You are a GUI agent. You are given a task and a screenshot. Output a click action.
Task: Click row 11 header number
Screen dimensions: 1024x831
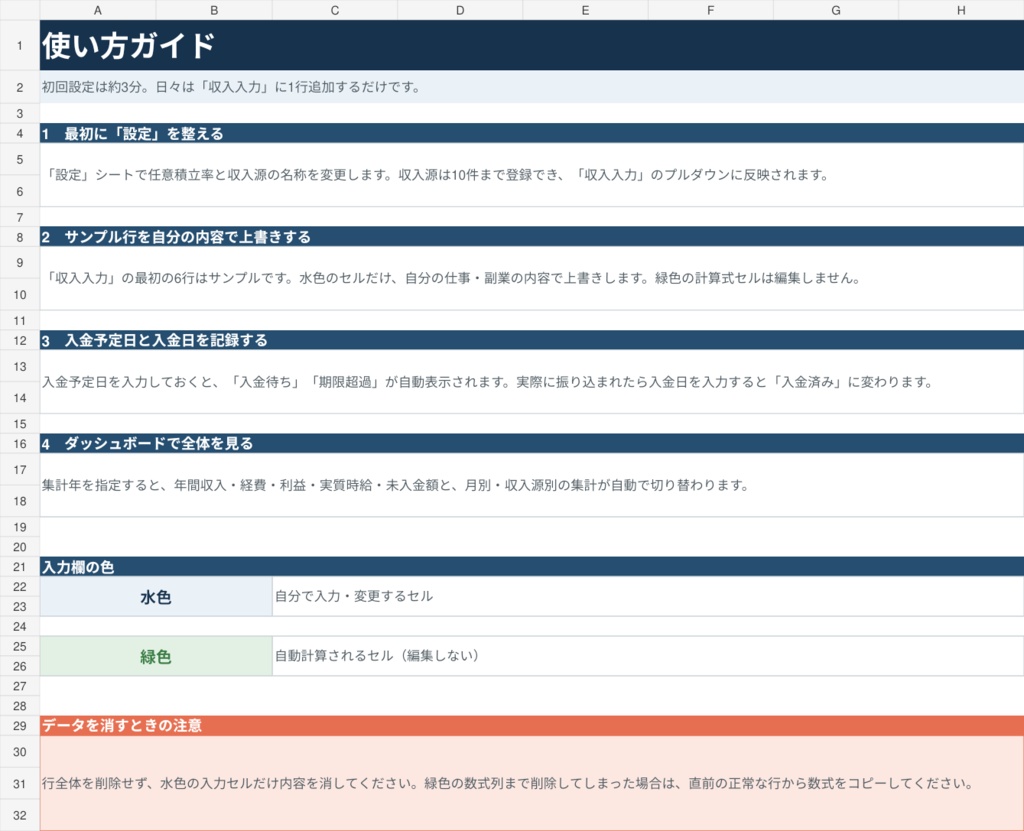tap(20, 320)
